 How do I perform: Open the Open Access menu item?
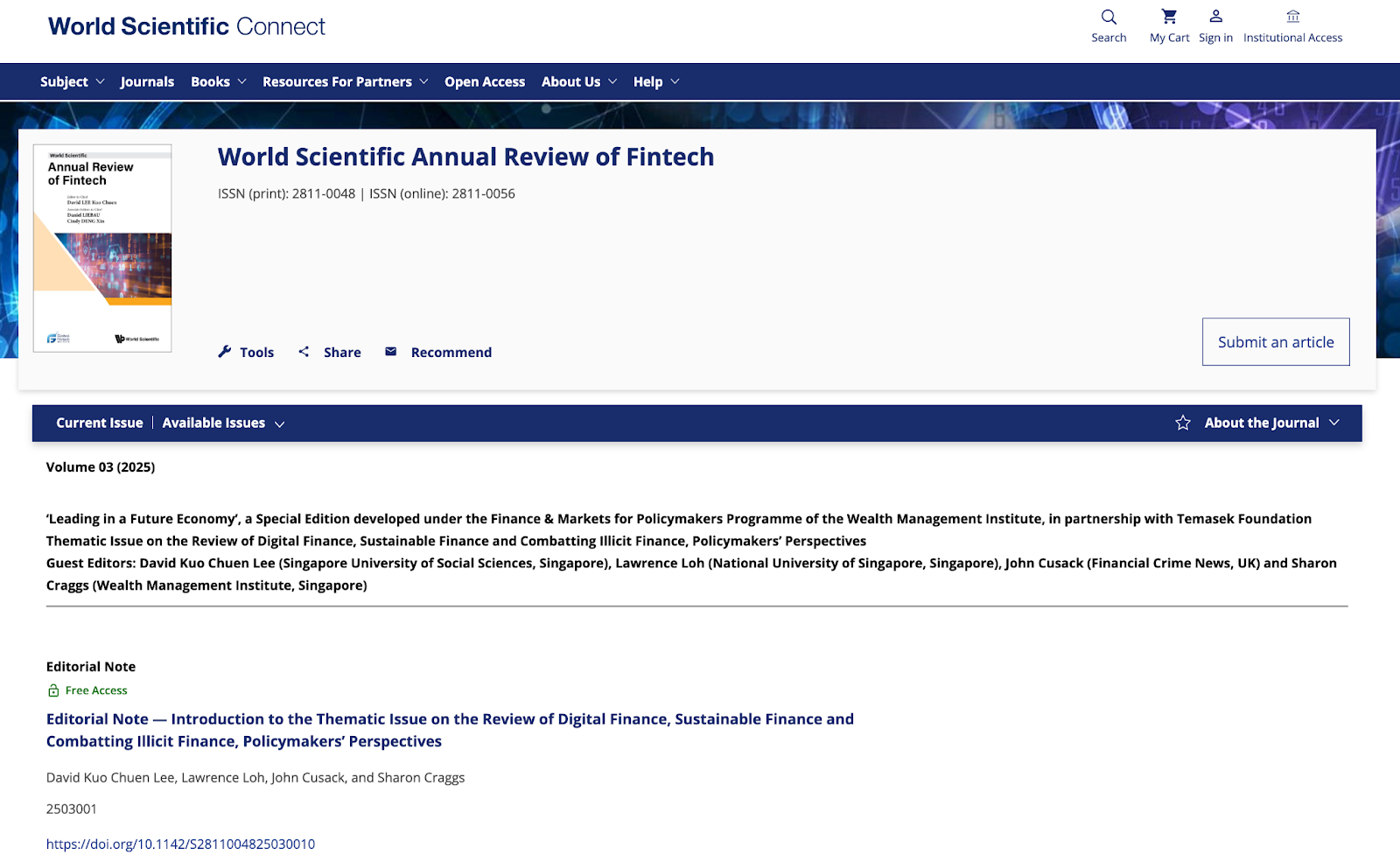coord(485,82)
